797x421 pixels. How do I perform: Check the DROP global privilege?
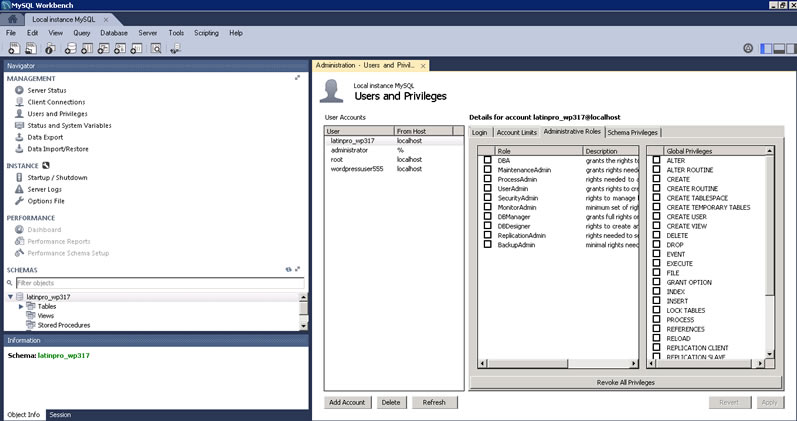[656, 244]
